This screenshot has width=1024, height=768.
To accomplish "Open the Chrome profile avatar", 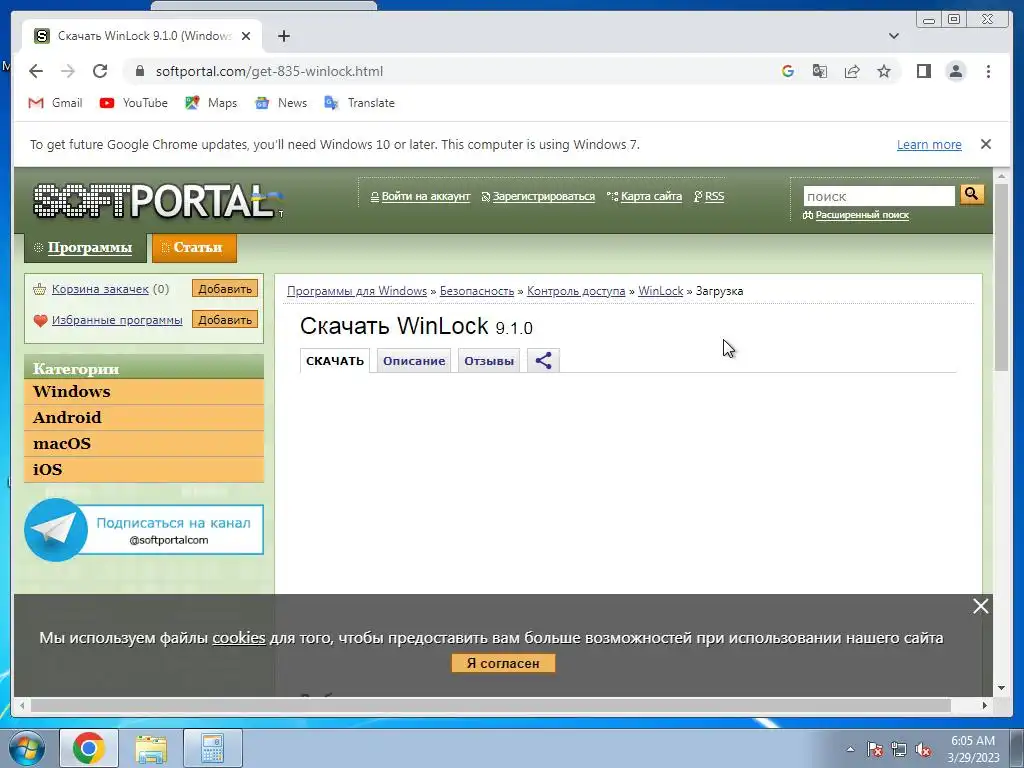I will pyautogui.click(x=955, y=71).
